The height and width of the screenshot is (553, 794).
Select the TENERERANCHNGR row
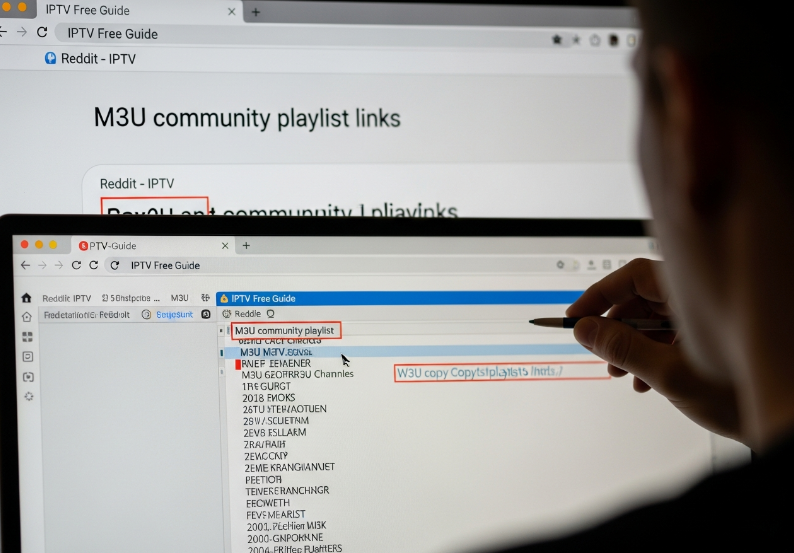[287, 491]
